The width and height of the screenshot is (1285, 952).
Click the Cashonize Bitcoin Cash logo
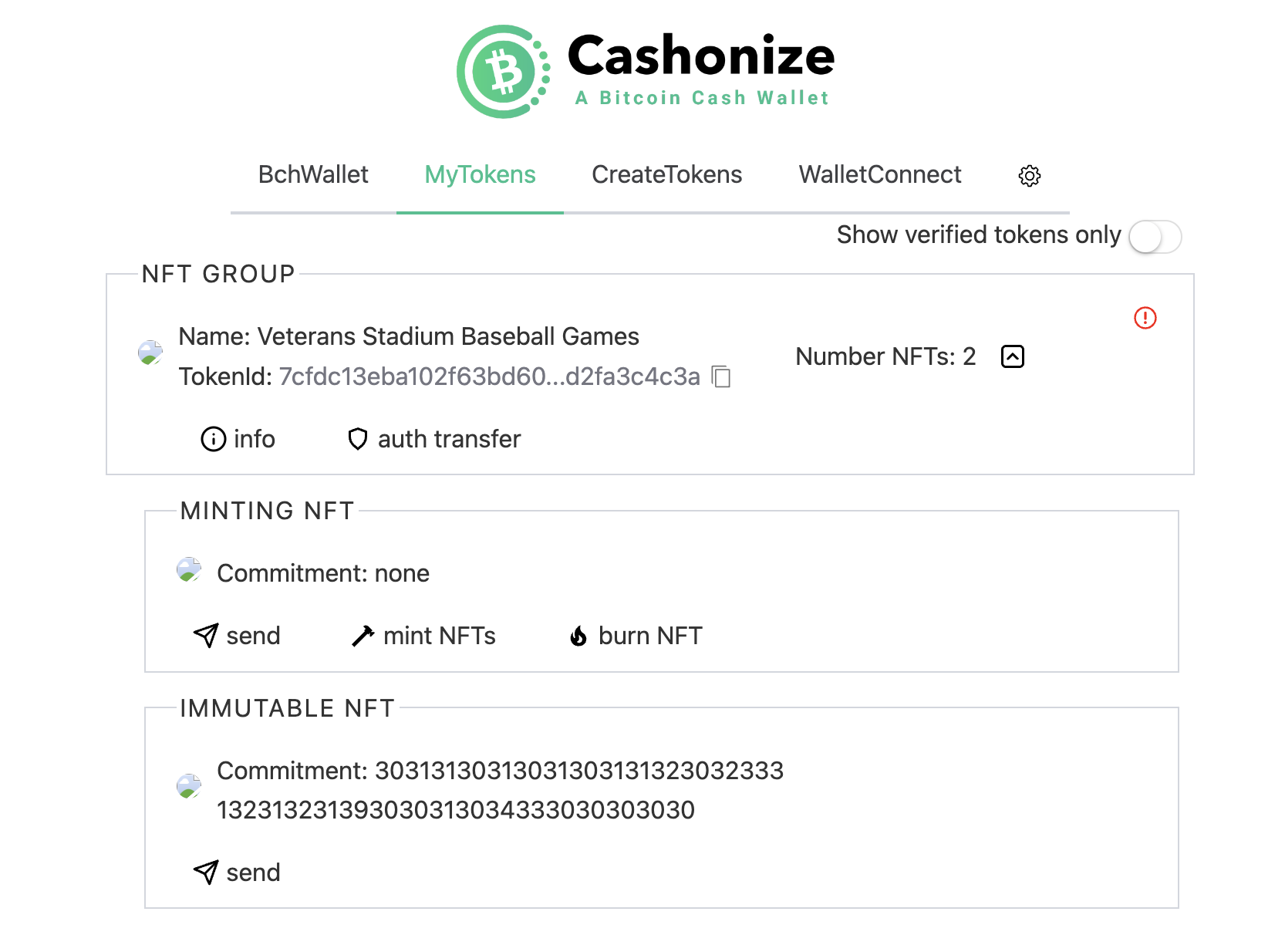click(503, 72)
